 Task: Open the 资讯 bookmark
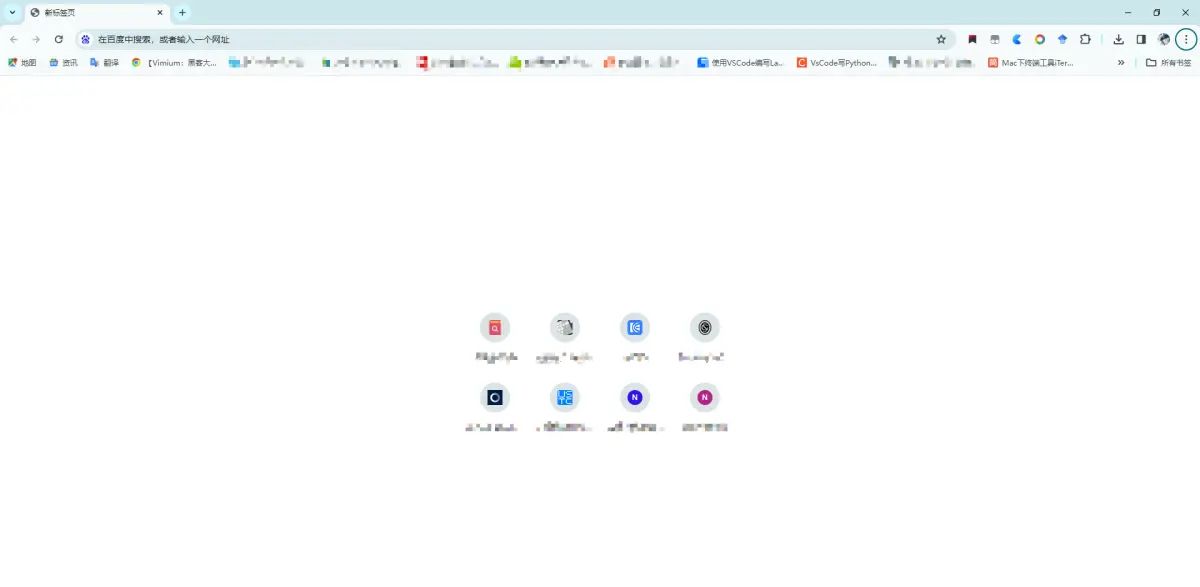(63, 62)
